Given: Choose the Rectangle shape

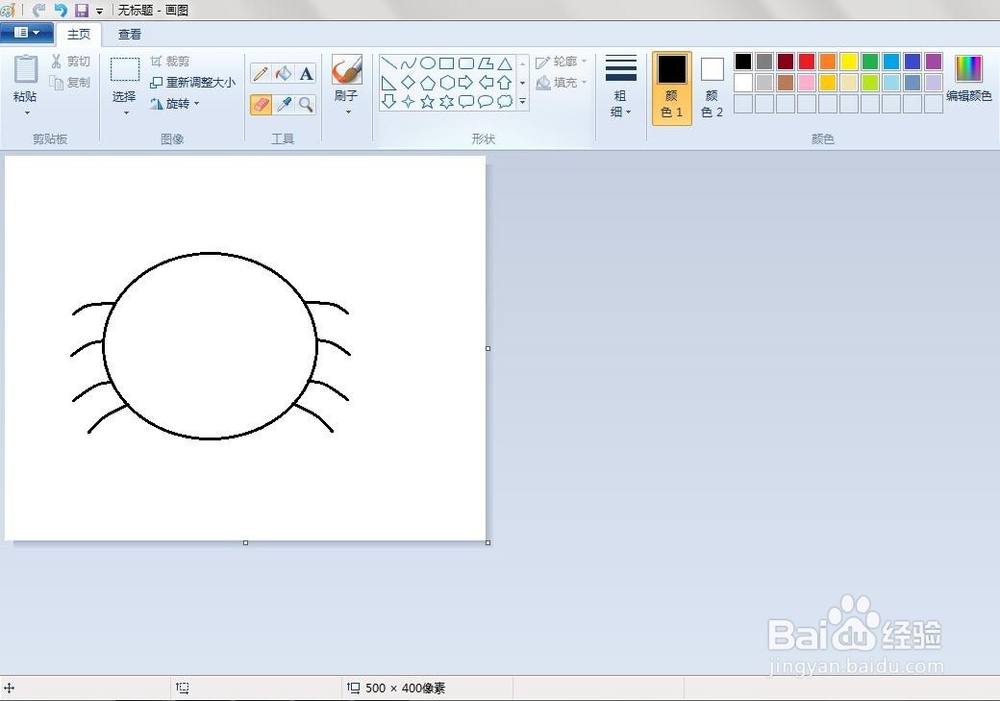Looking at the screenshot, I should click(x=447, y=63).
